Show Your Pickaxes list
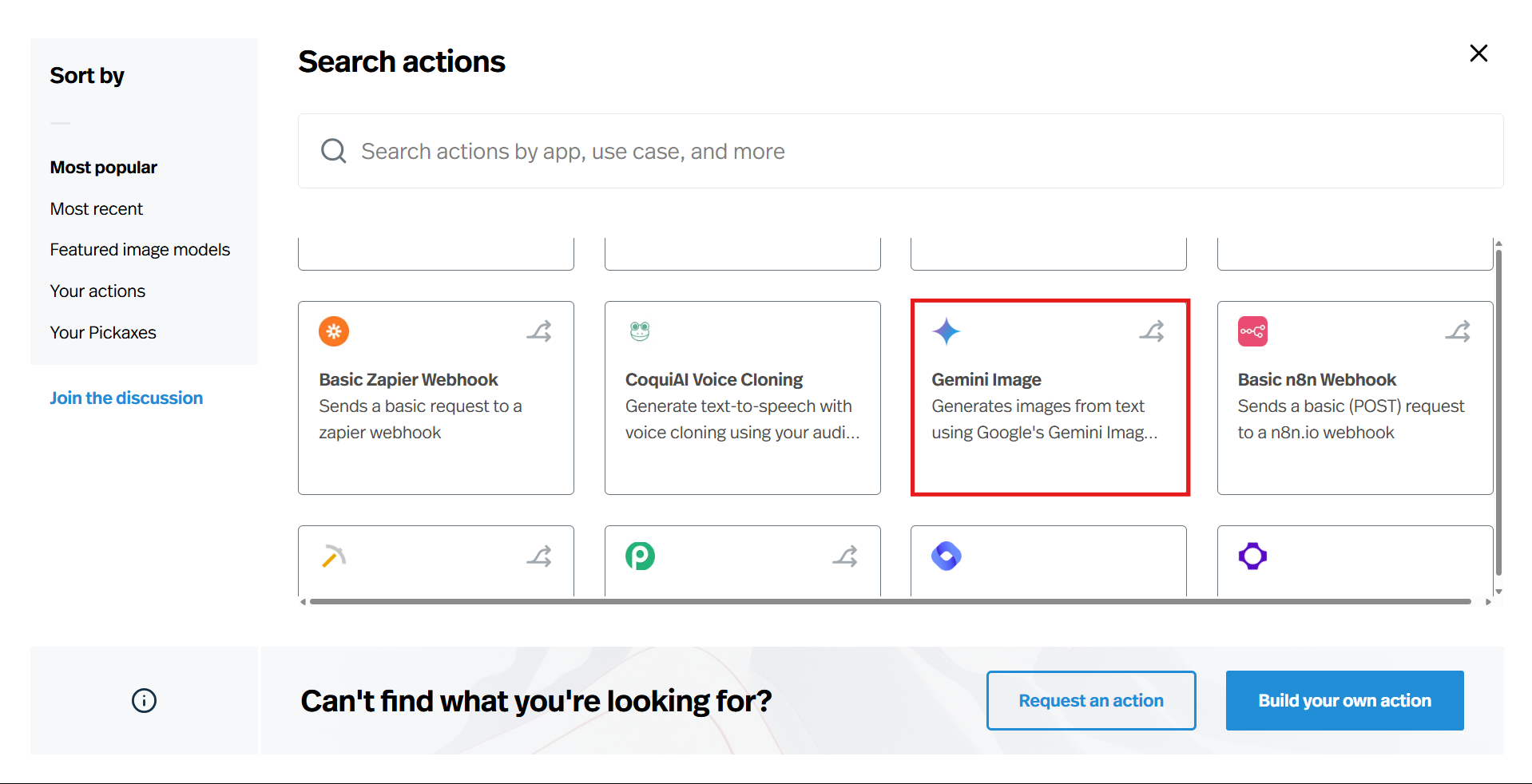 pos(103,333)
